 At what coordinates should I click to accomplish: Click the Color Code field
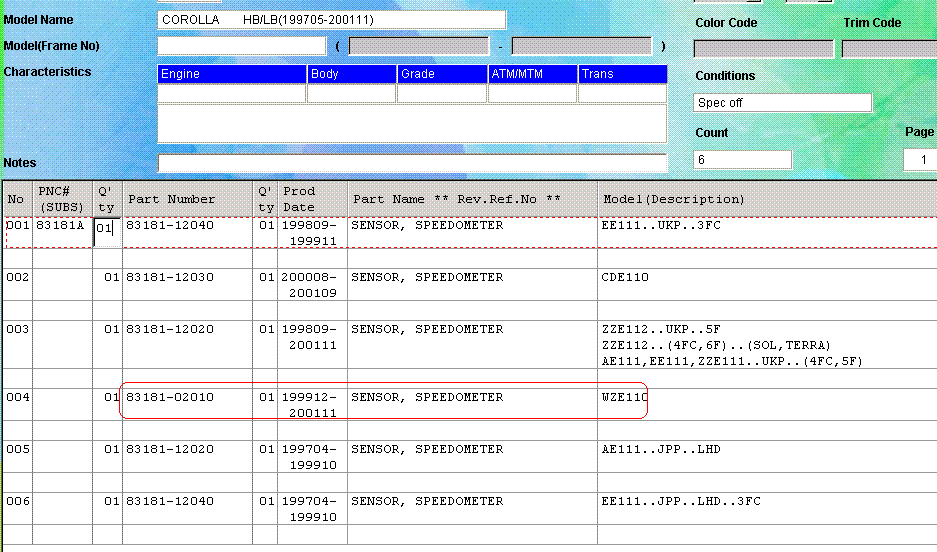[x=763, y=49]
